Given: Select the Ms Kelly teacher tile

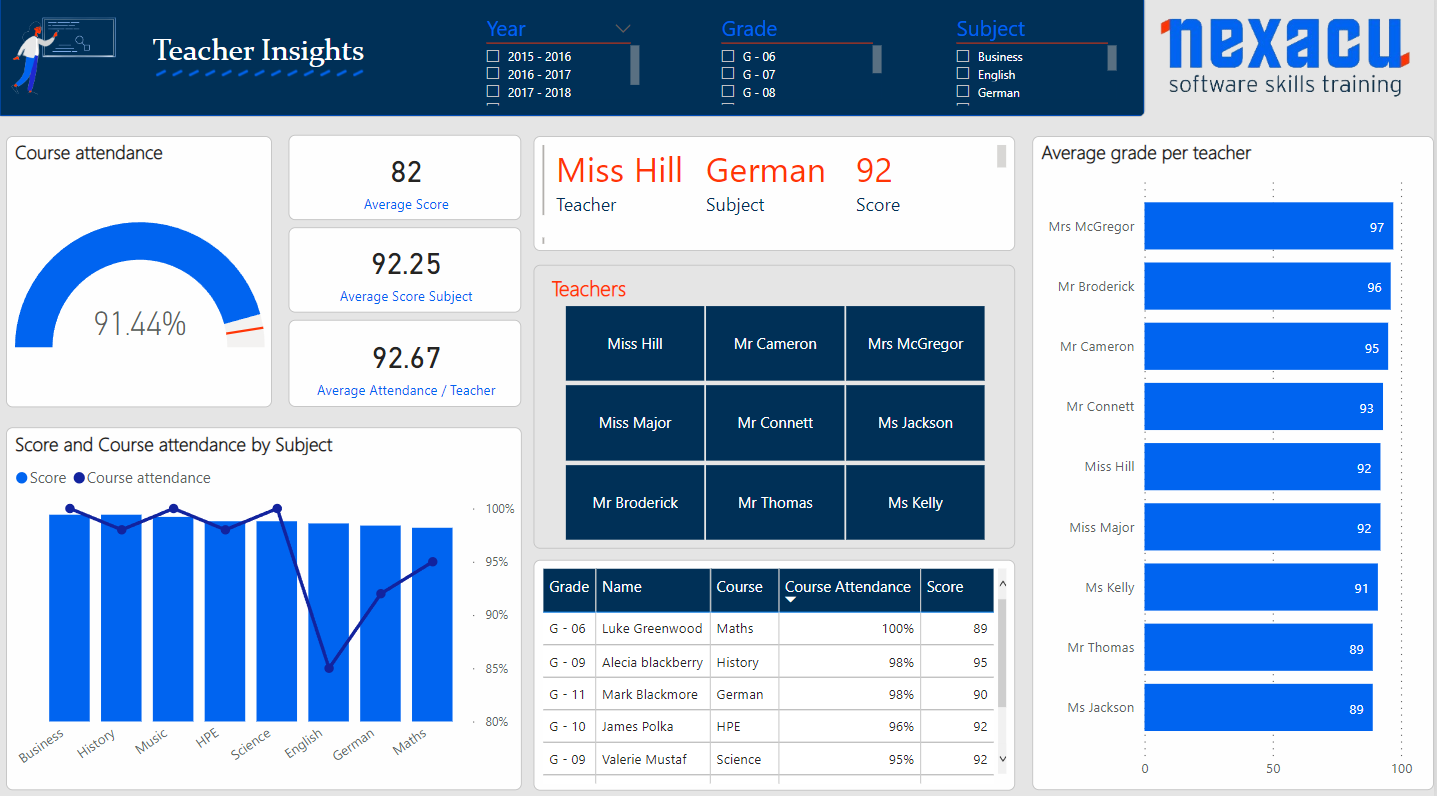Looking at the screenshot, I should coord(915,502).
